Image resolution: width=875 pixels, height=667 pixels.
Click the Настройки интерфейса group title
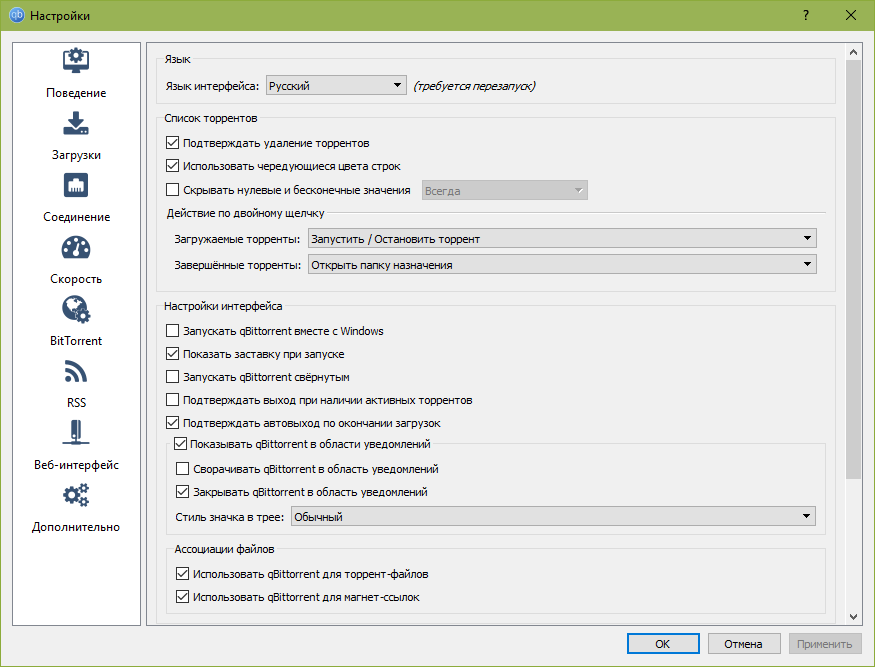tap(223, 306)
